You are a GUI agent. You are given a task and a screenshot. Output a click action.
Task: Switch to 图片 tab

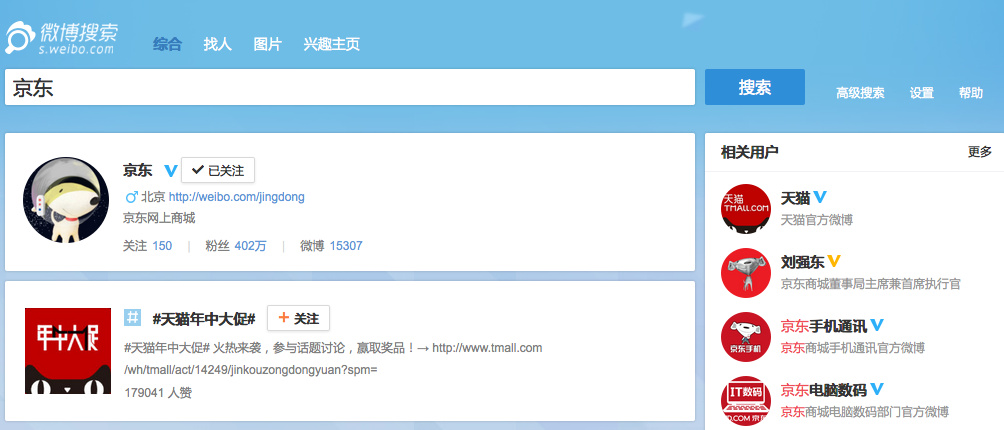click(x=267, y=44)
